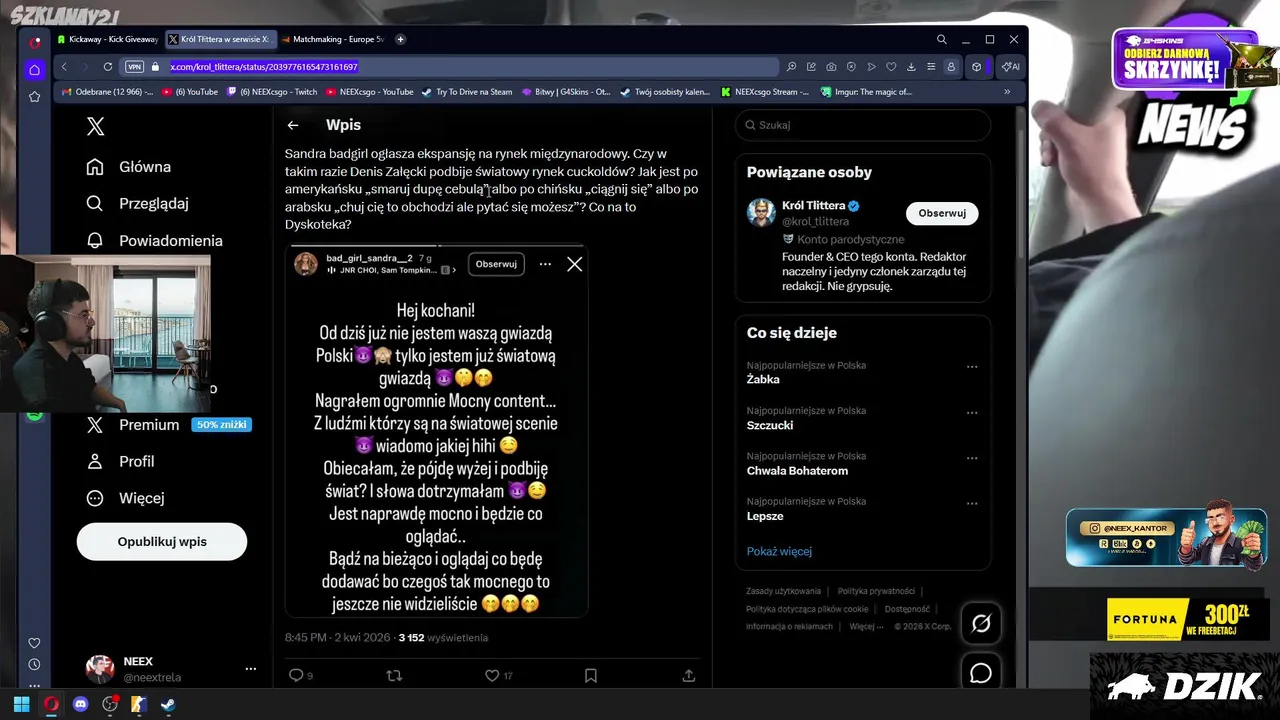Open the Główna home page

(128, 167)
